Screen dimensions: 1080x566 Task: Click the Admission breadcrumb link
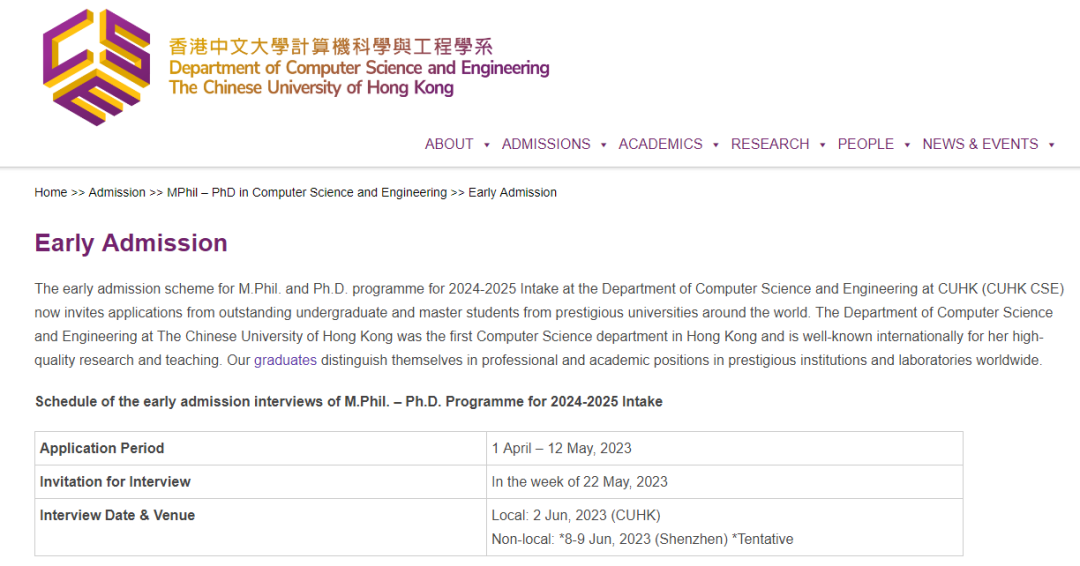click(117, 193)
